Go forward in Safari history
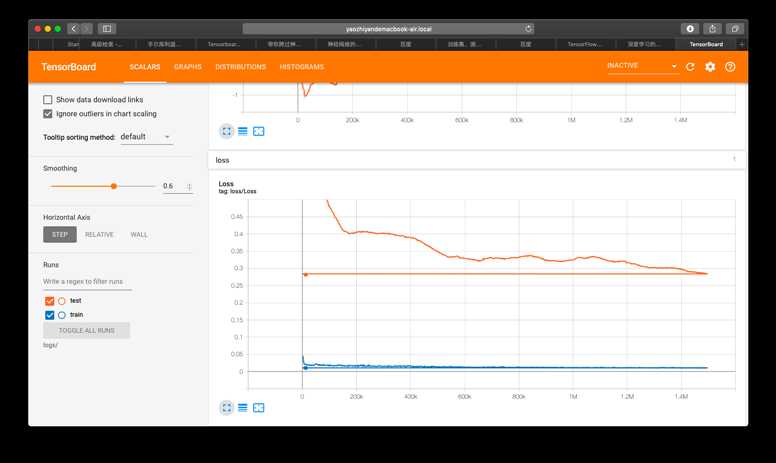The image size is (776, 463). 86,29
